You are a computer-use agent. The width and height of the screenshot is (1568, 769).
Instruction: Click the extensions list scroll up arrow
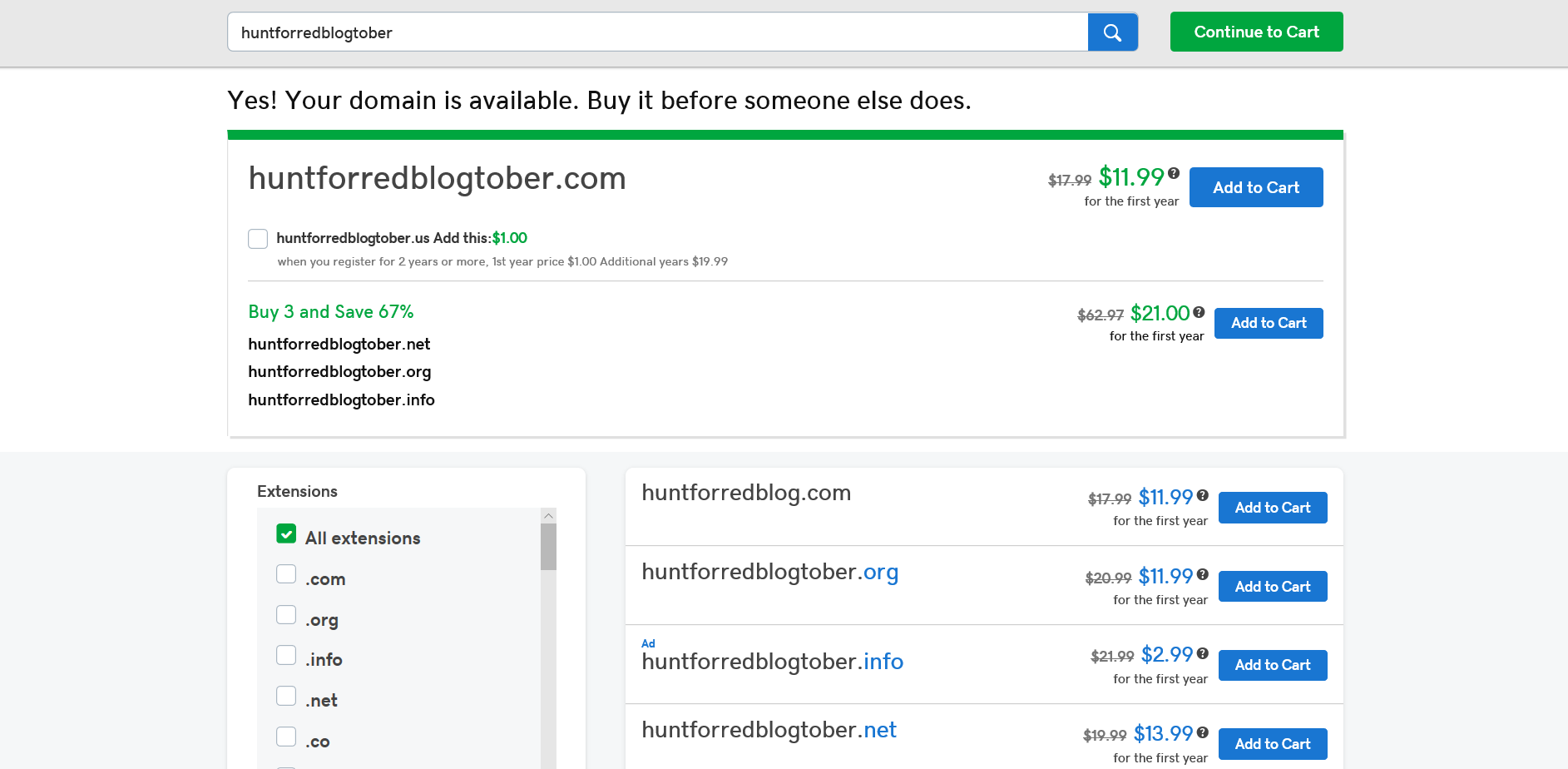[548, 516]
